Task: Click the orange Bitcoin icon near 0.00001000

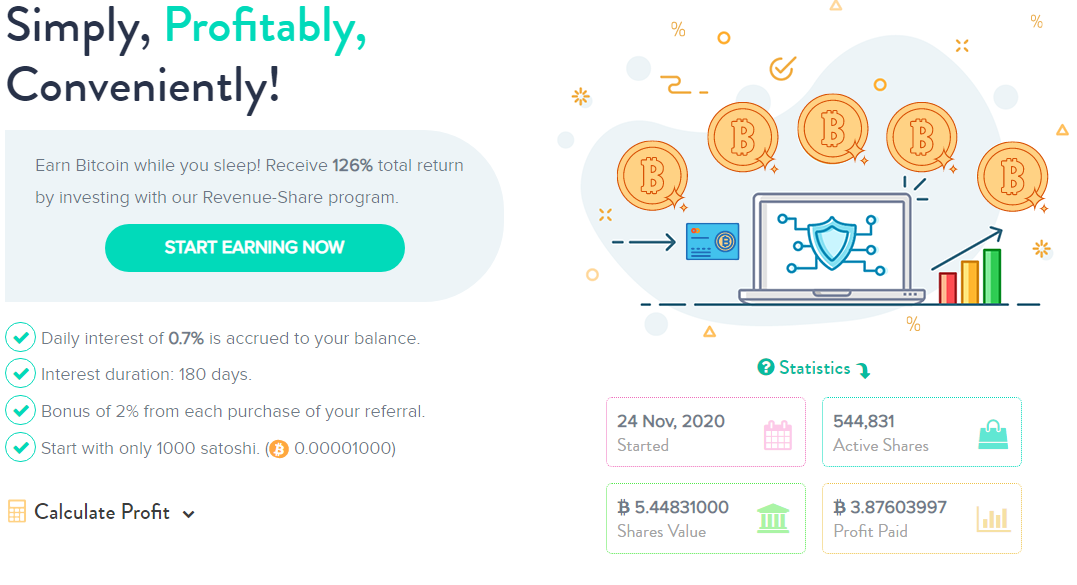Action: click(279, 449)
